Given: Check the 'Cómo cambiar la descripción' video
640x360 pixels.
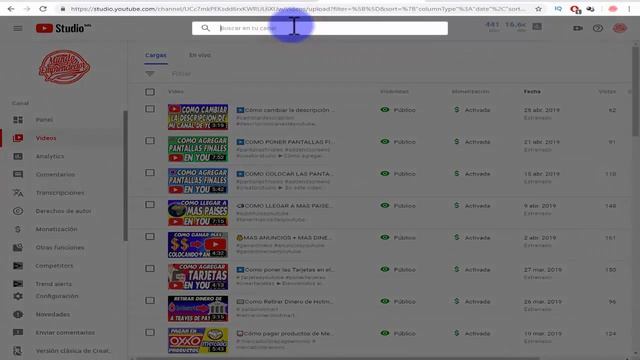Looking at the screenshot, I should (x=150, y=109).
